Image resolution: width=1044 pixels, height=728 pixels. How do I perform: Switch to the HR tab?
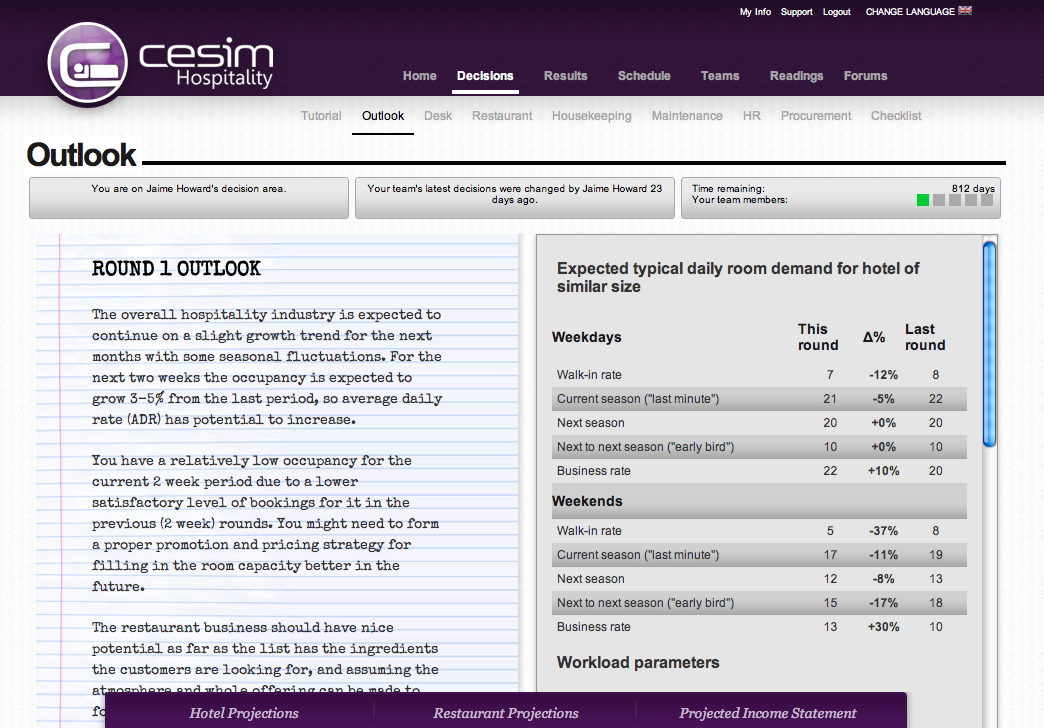point(751,116)
